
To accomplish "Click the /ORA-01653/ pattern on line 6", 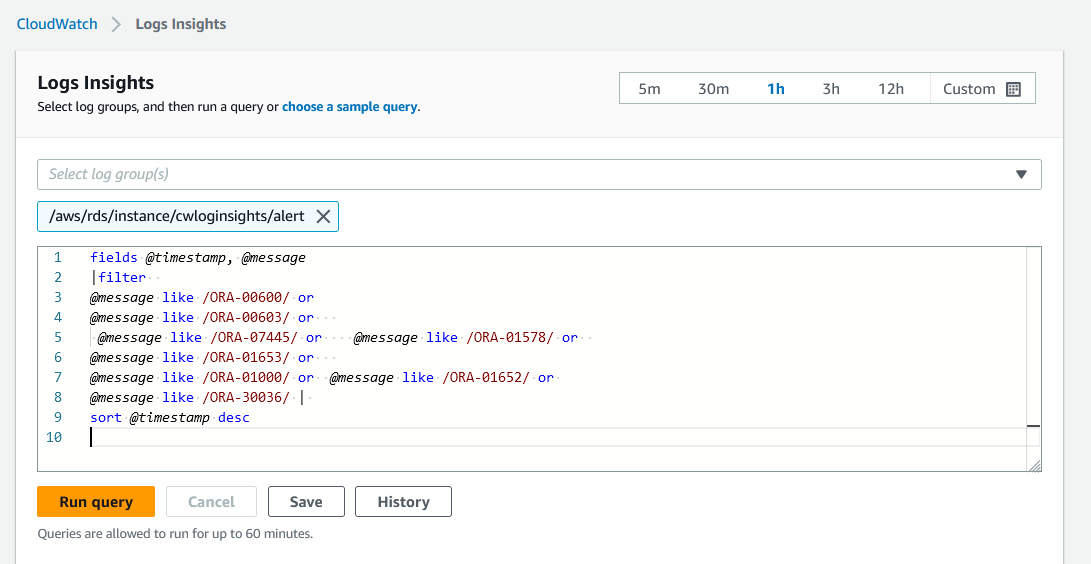I will point(246,357).
